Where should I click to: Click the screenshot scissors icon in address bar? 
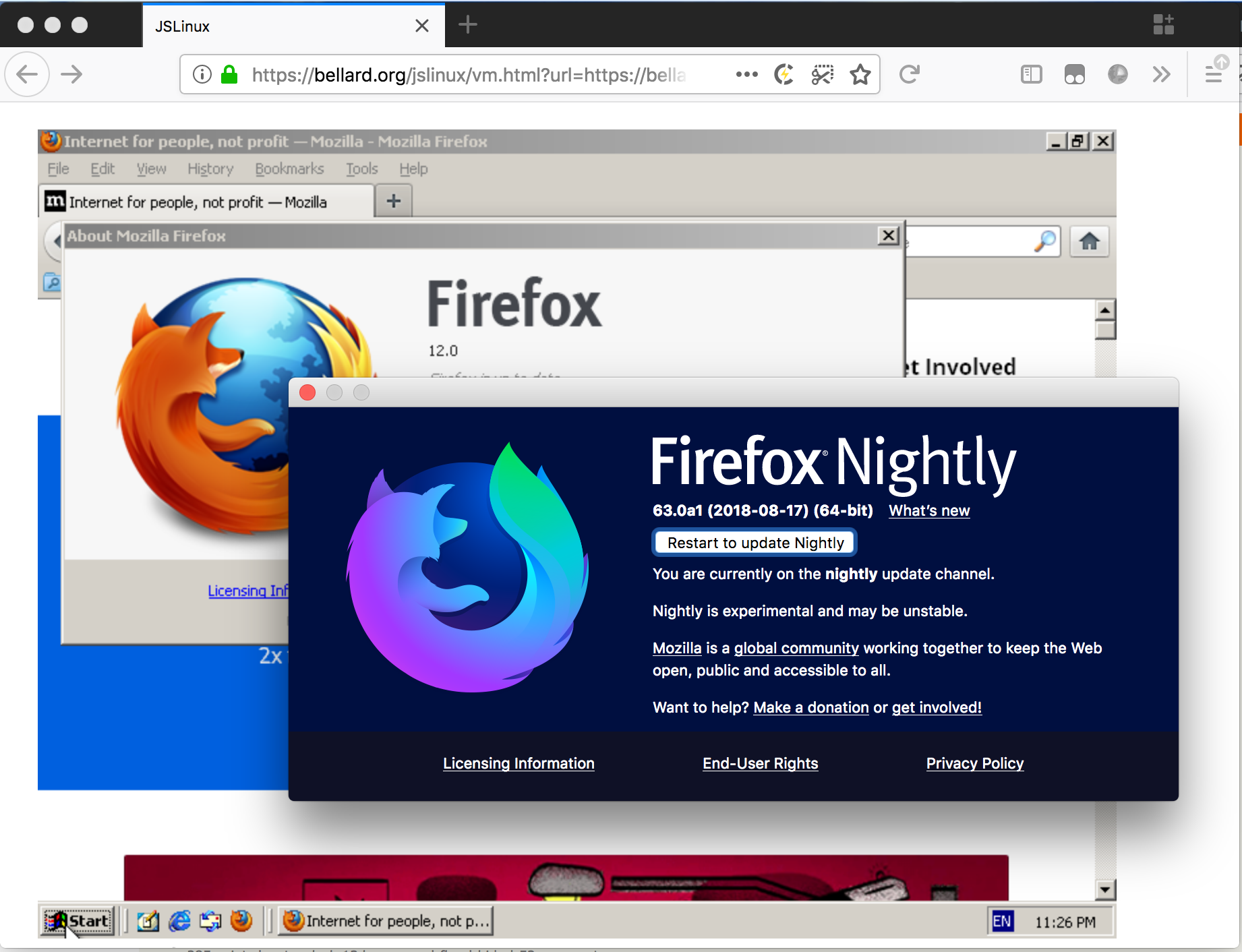tap(822, 74)
